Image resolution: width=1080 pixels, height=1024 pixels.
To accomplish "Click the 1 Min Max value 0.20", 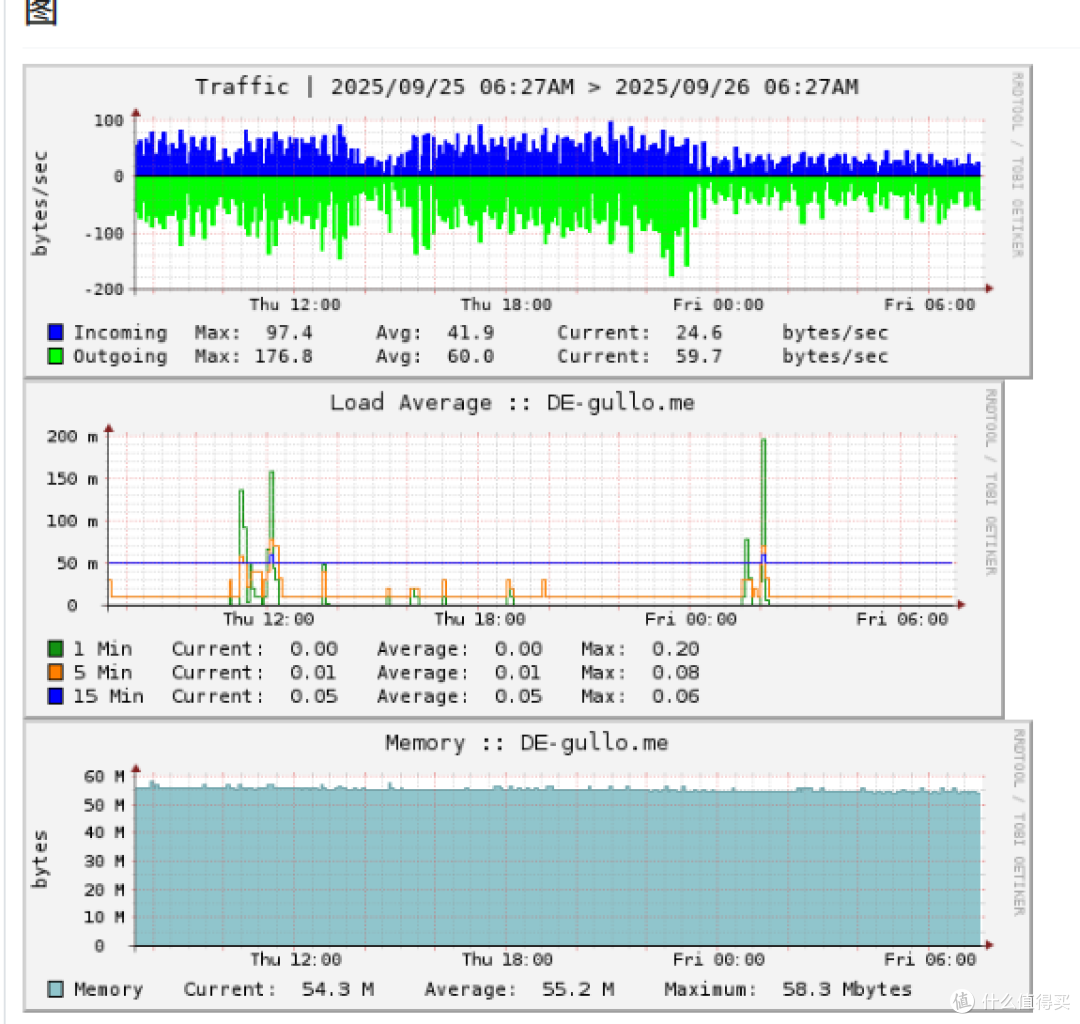I will coord(675,649).
